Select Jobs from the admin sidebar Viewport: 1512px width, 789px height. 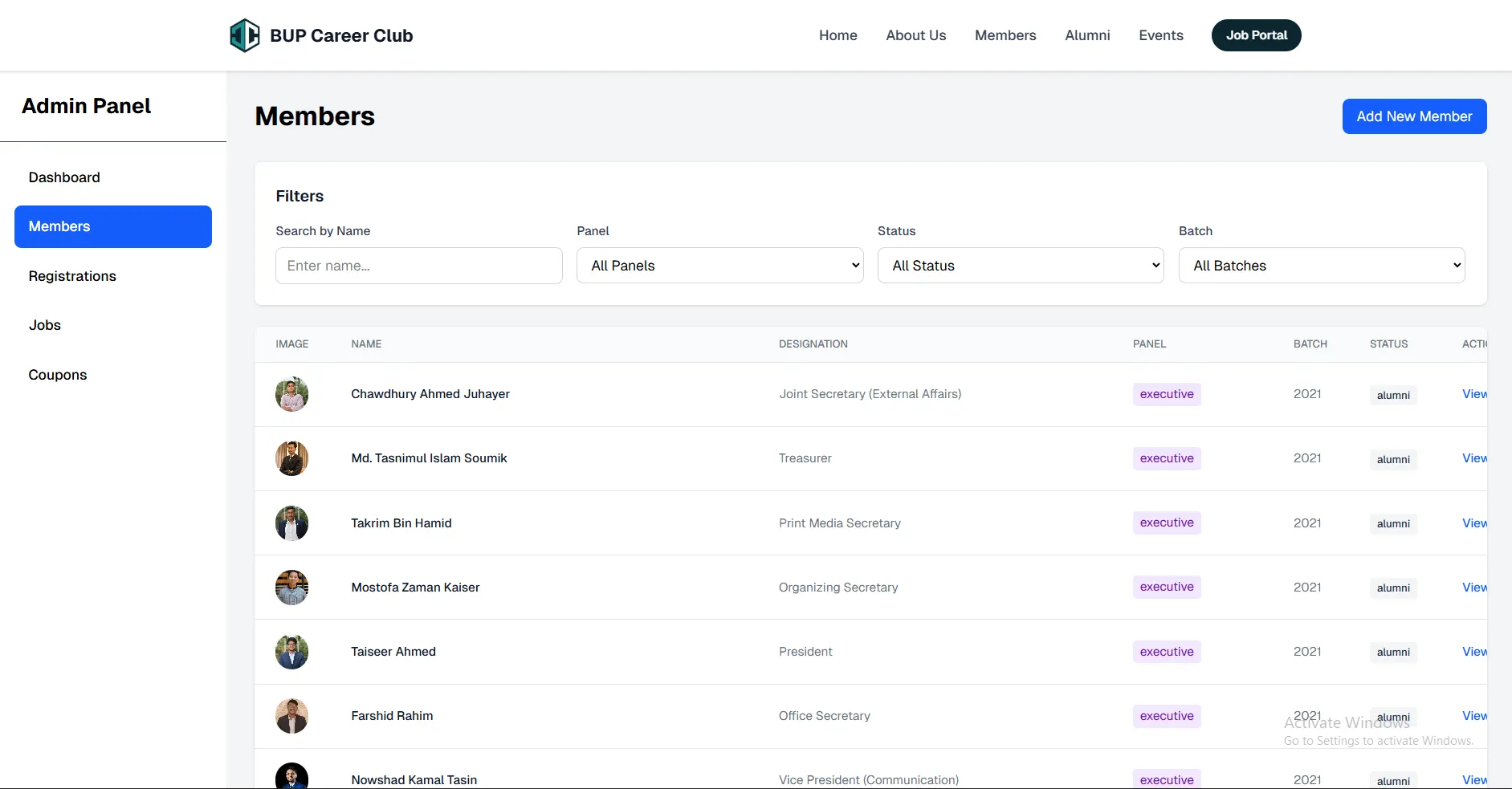tap(45, 325)
